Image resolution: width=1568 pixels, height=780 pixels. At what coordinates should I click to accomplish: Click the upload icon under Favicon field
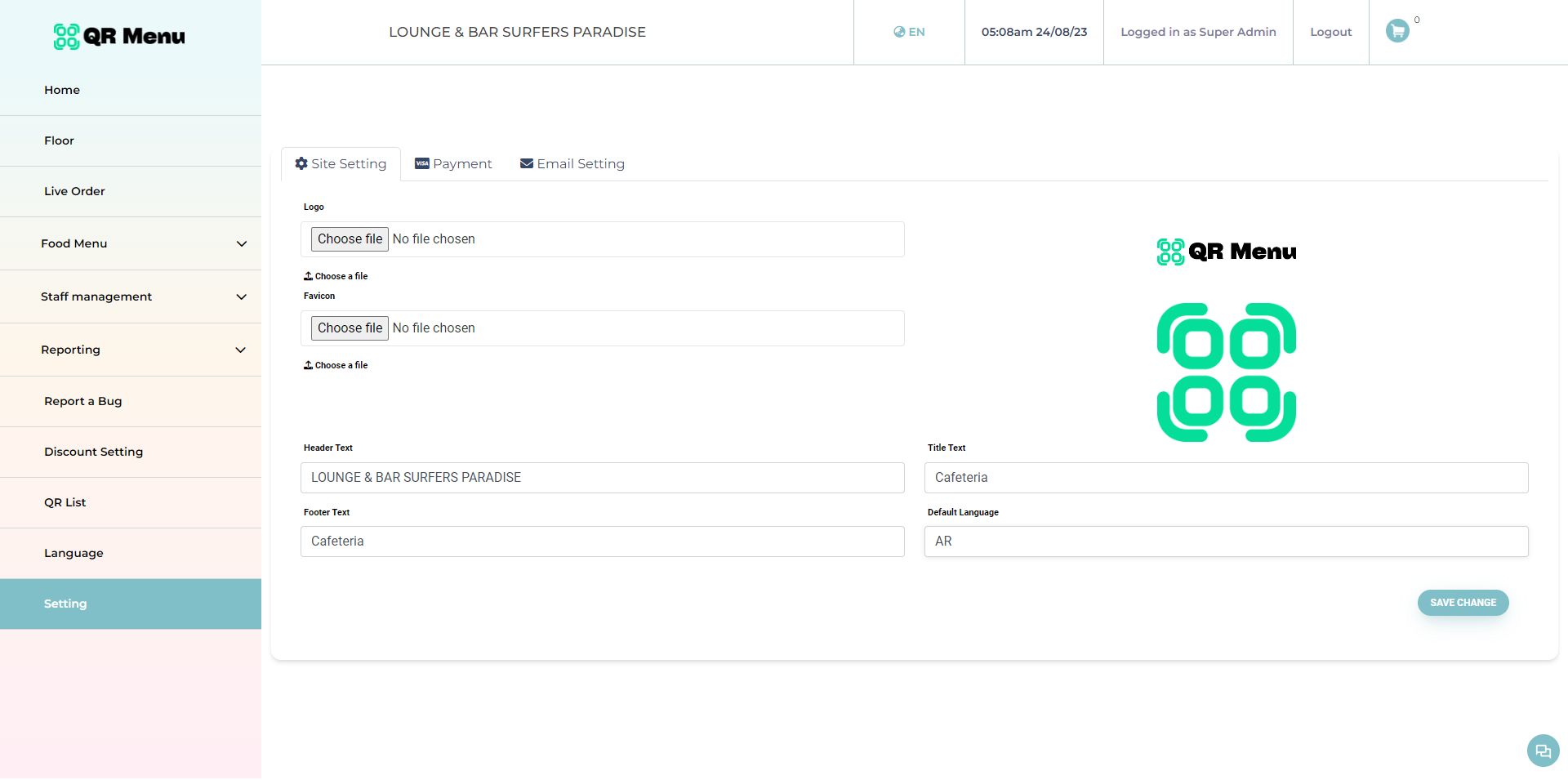308,365
